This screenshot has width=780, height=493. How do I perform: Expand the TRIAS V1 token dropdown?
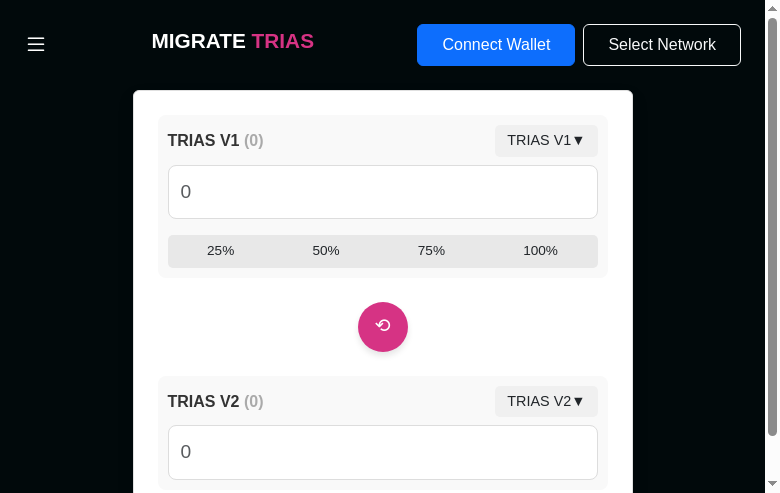[x=546, y=141]
